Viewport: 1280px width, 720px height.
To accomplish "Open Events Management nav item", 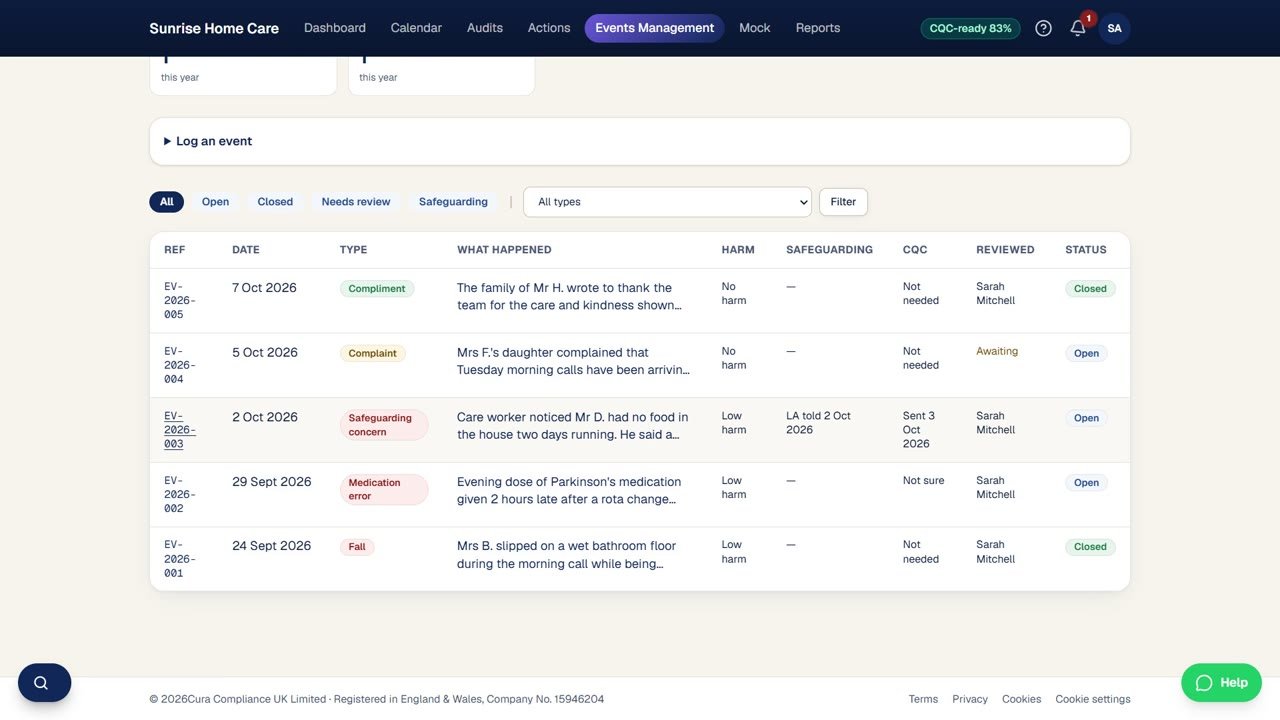I will 655,28.
